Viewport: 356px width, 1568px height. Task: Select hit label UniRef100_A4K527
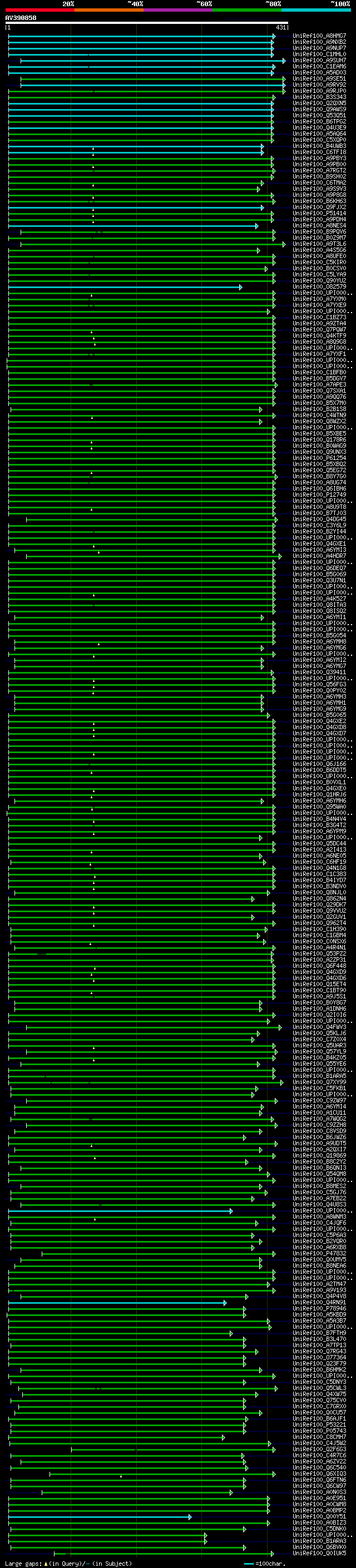(319, 599)
